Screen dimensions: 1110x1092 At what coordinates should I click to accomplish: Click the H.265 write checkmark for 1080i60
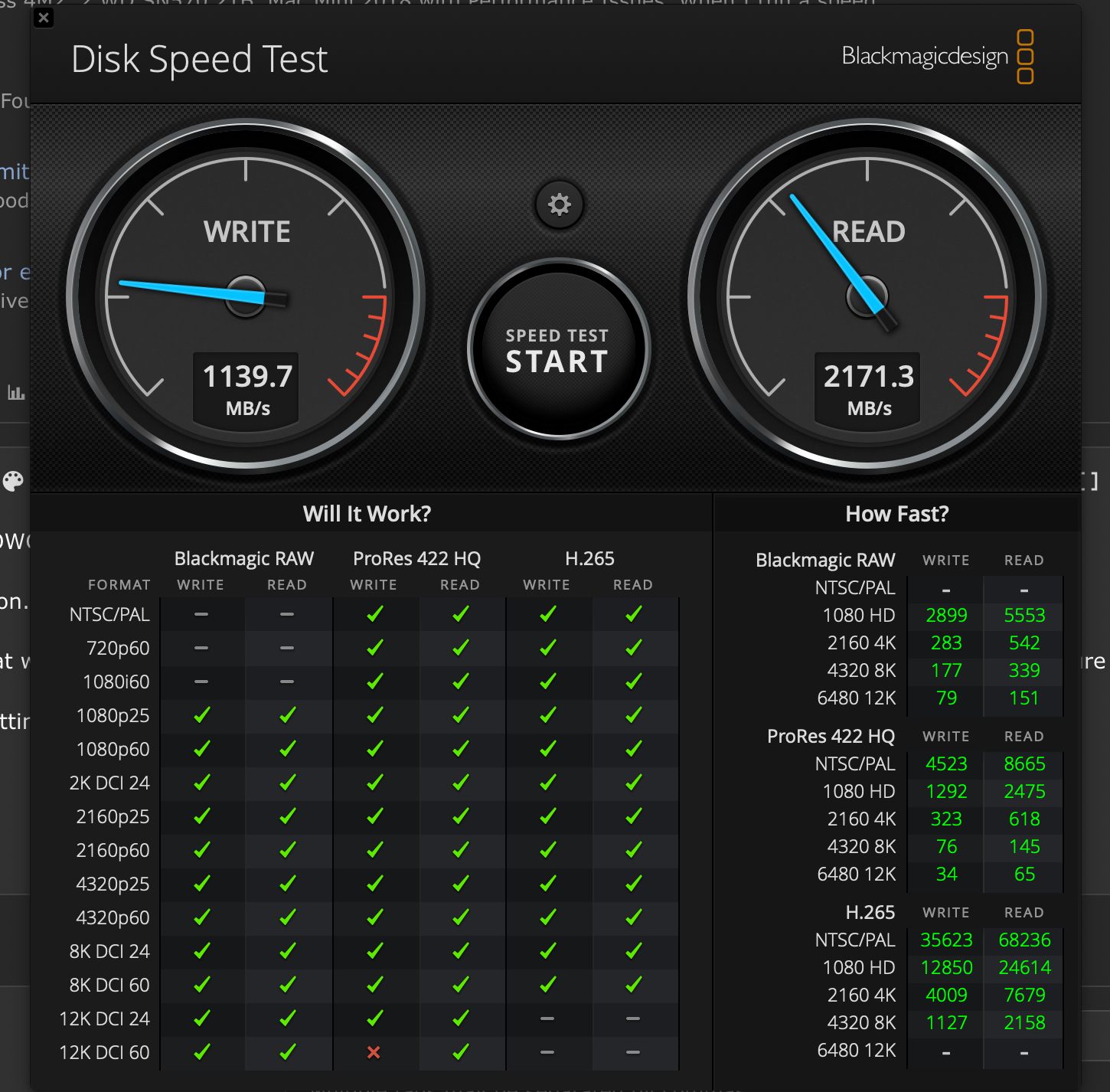tap(547, 682)
